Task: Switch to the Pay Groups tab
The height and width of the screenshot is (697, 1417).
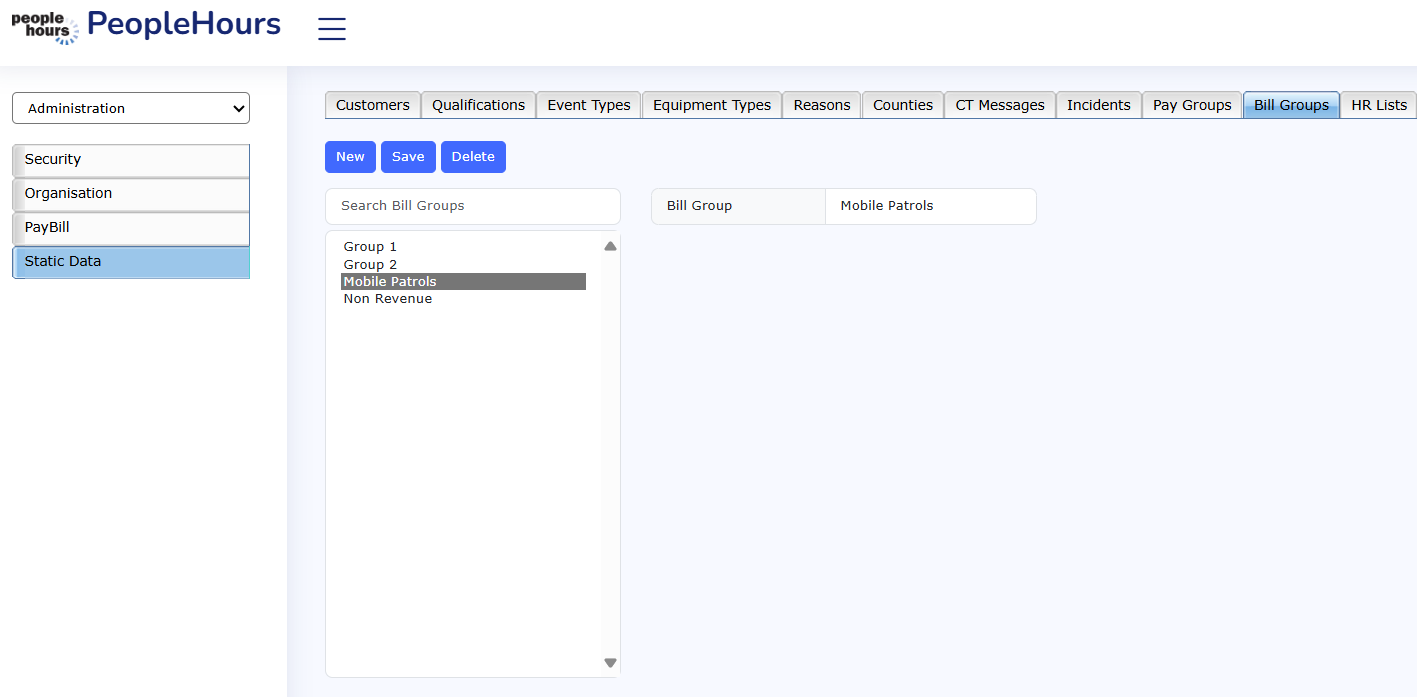Action: (1192, 105)
